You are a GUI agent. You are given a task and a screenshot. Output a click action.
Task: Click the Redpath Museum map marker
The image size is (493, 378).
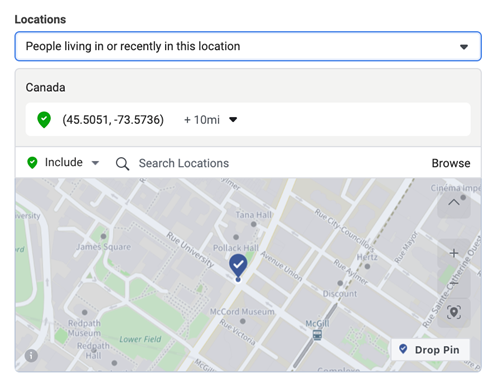85,312
